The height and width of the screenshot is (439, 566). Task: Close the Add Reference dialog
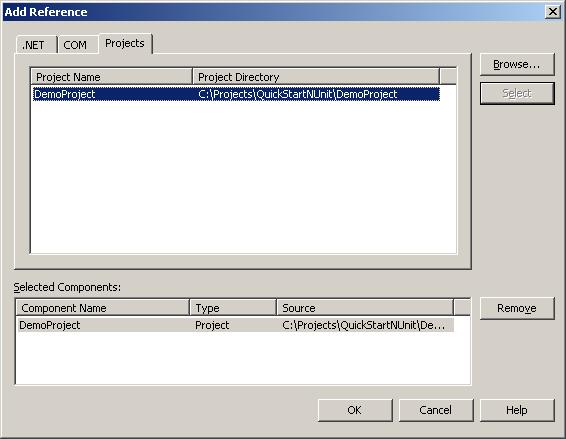(553, 12)
